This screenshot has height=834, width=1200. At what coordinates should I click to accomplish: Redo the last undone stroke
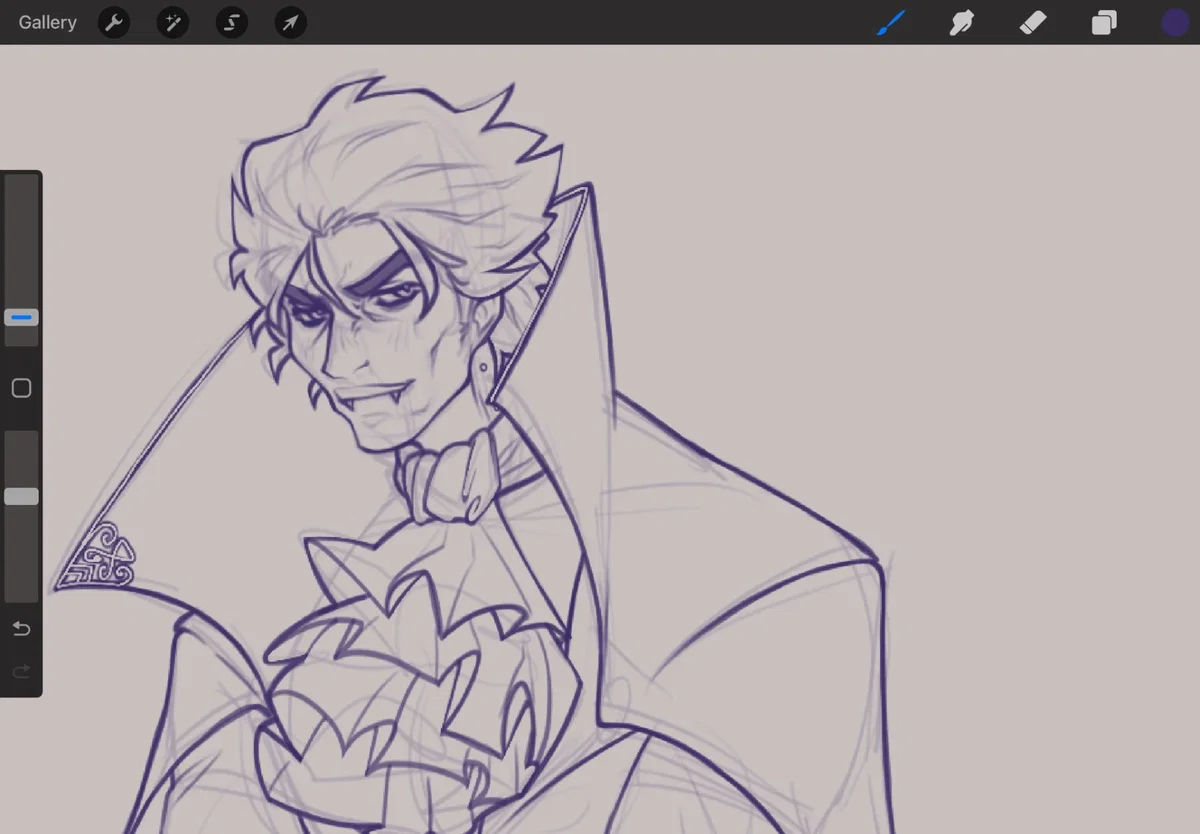tap(21, 671)
